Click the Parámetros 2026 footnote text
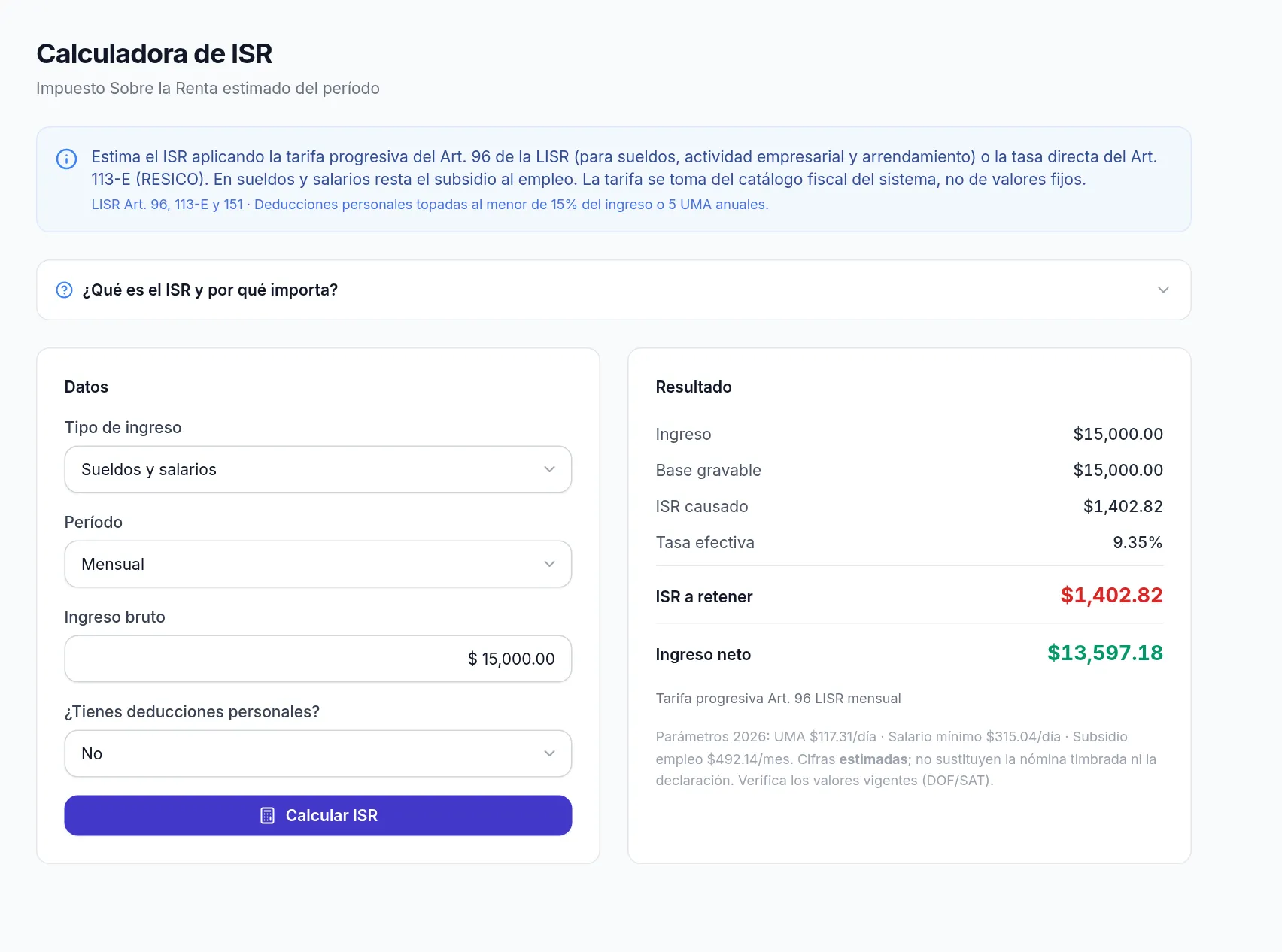The image size is (1282, 952). [906, 758]
